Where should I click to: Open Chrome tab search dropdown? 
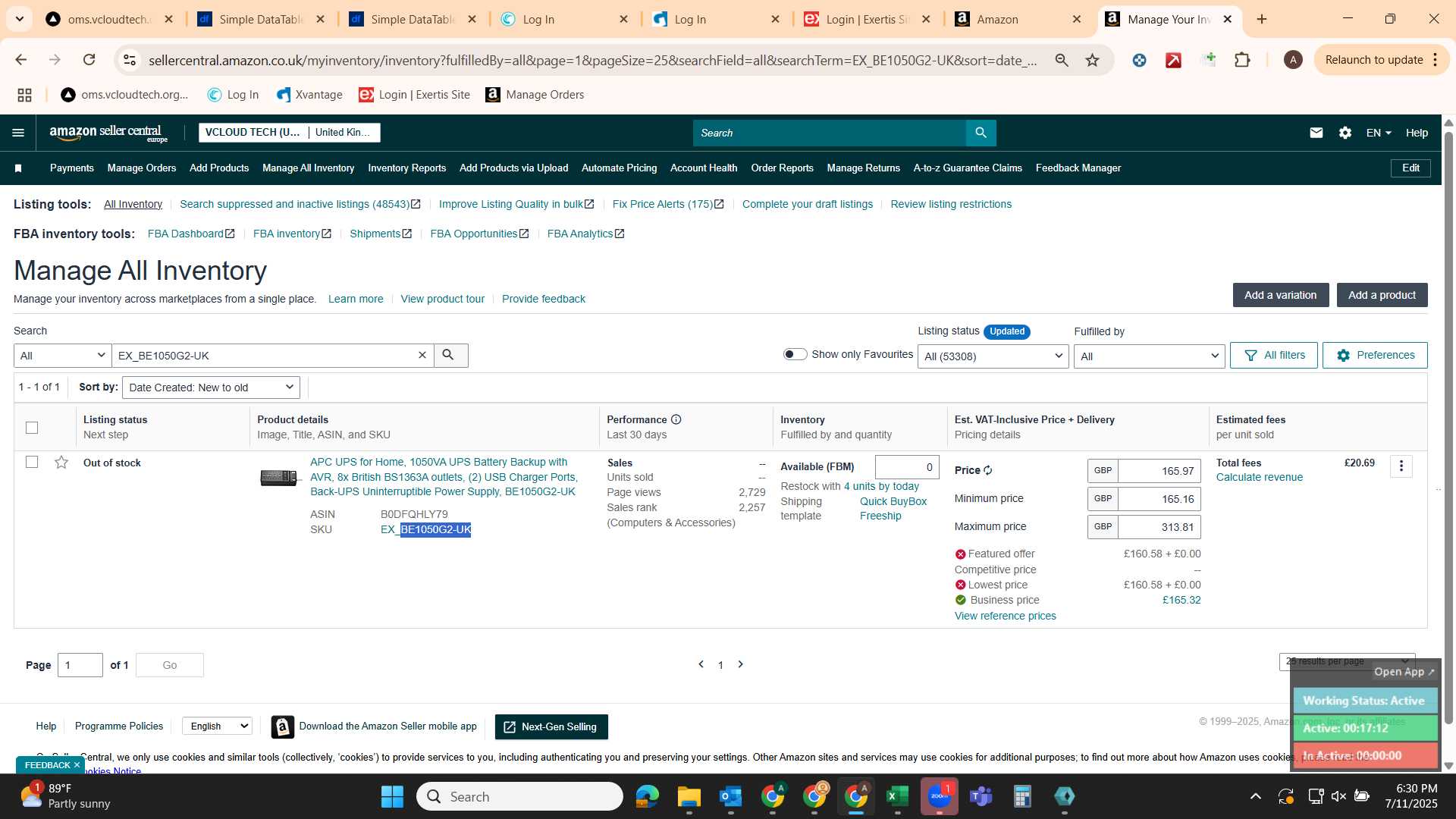19,19
